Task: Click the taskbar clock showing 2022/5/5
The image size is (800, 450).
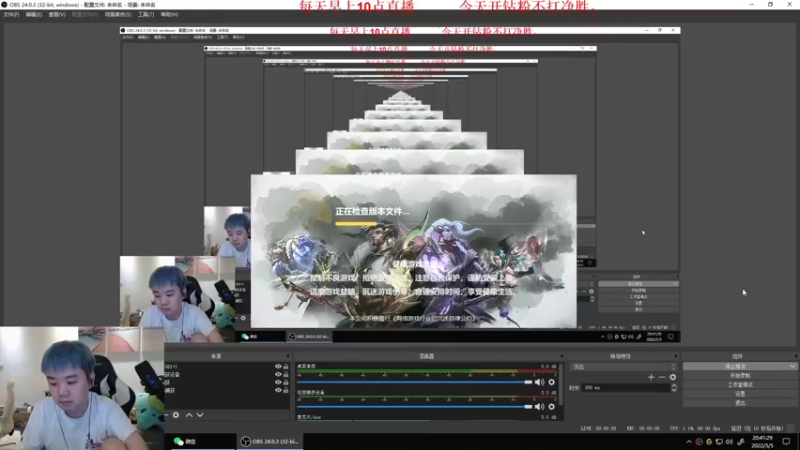Action: click(762, 442)
